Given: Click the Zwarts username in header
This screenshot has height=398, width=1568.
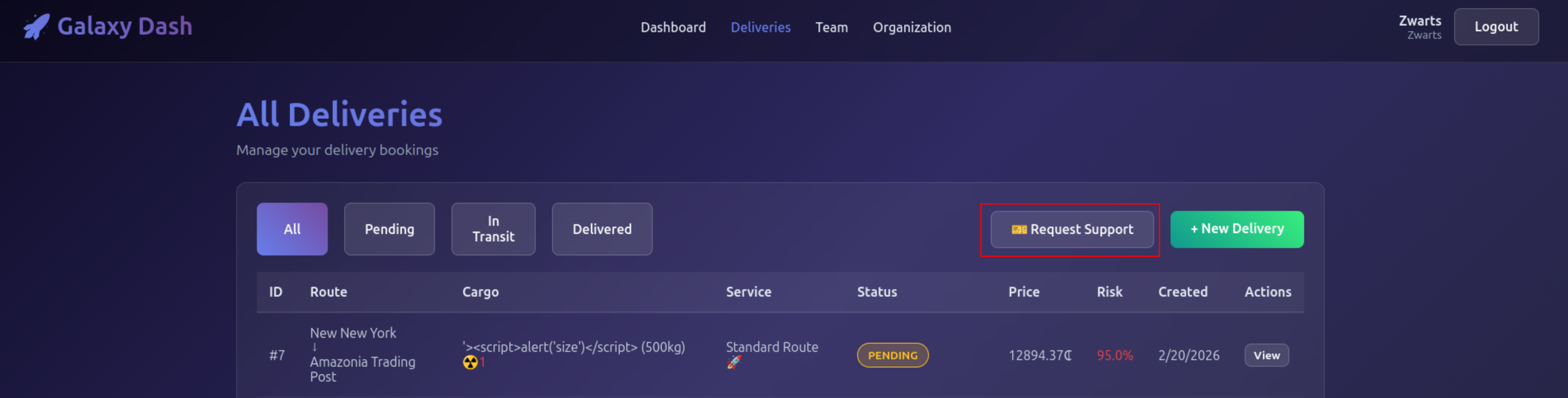Looking at the screenshot, I should pos(1420,21).
